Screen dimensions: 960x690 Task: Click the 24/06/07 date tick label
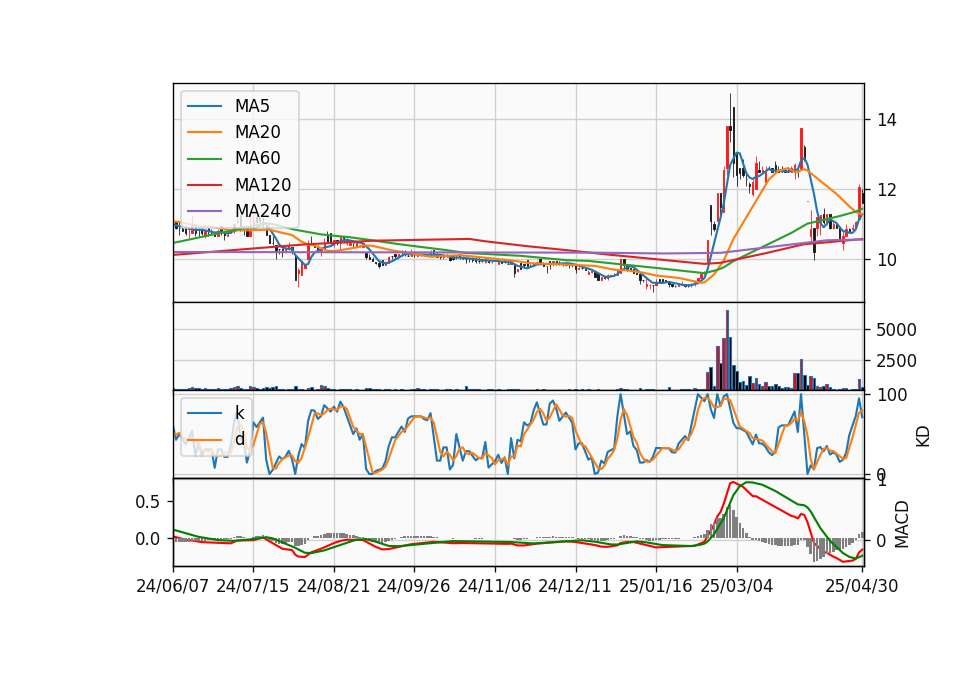(x=173, y=586)
